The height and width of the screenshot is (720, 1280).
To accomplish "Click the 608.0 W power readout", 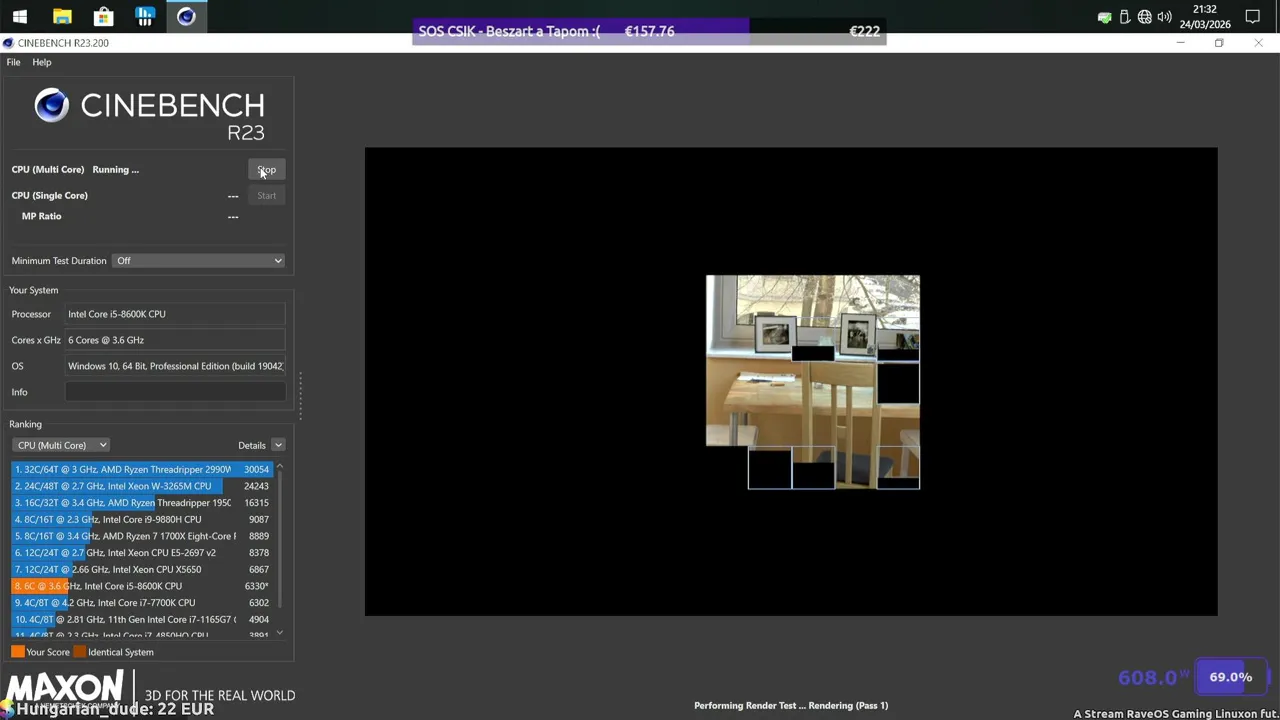I will [x=1154, y=678].
